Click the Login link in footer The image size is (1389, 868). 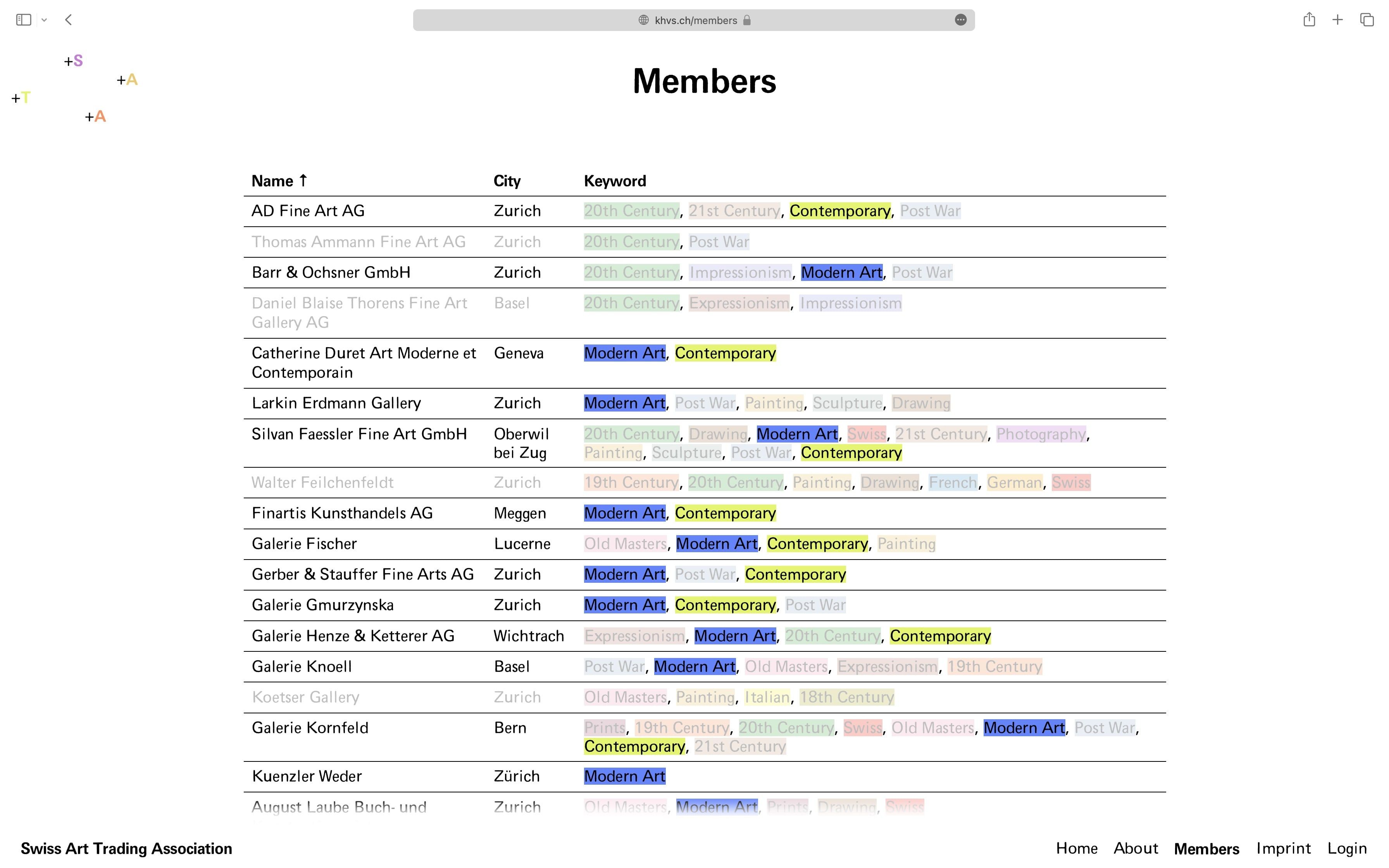[1346, 849]
